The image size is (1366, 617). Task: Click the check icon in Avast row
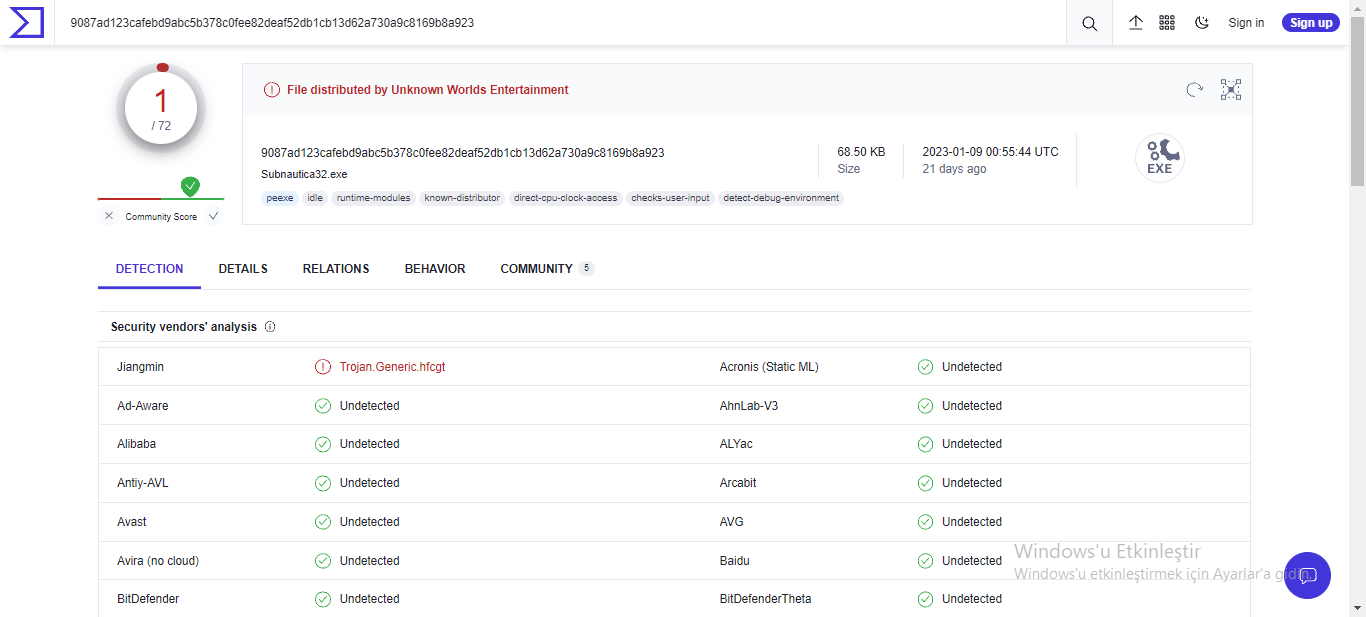[x=323, y=522]
